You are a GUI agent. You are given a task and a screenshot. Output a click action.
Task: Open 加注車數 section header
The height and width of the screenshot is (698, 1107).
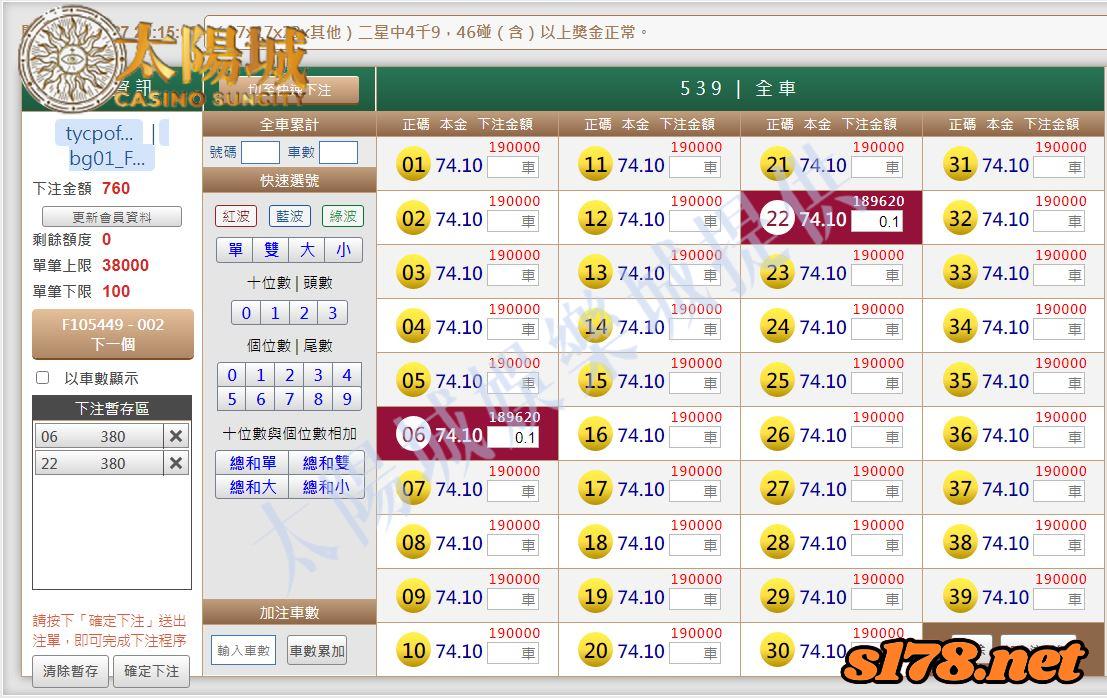(289, 613)
